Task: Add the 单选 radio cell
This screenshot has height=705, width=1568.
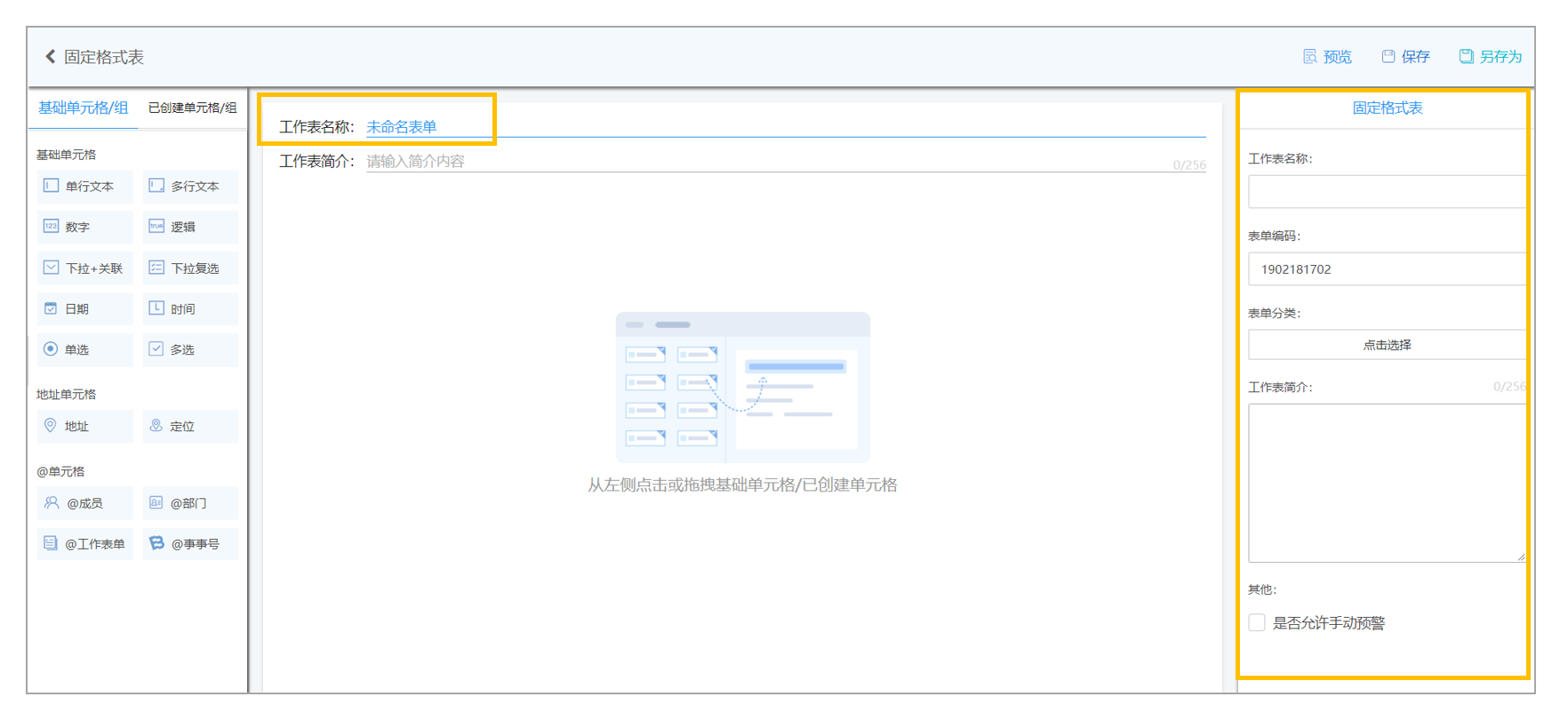Action: pyautogui.click(x=85, y=349)
